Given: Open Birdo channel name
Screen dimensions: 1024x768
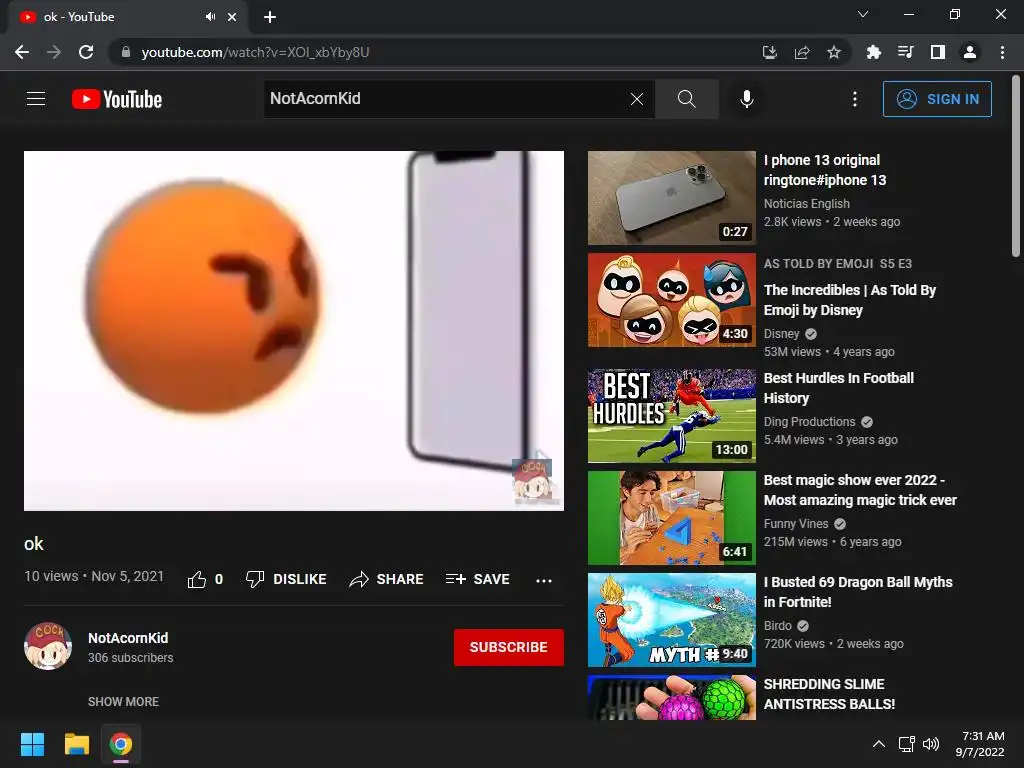Looking at the screenshot, I should (778, 626).
